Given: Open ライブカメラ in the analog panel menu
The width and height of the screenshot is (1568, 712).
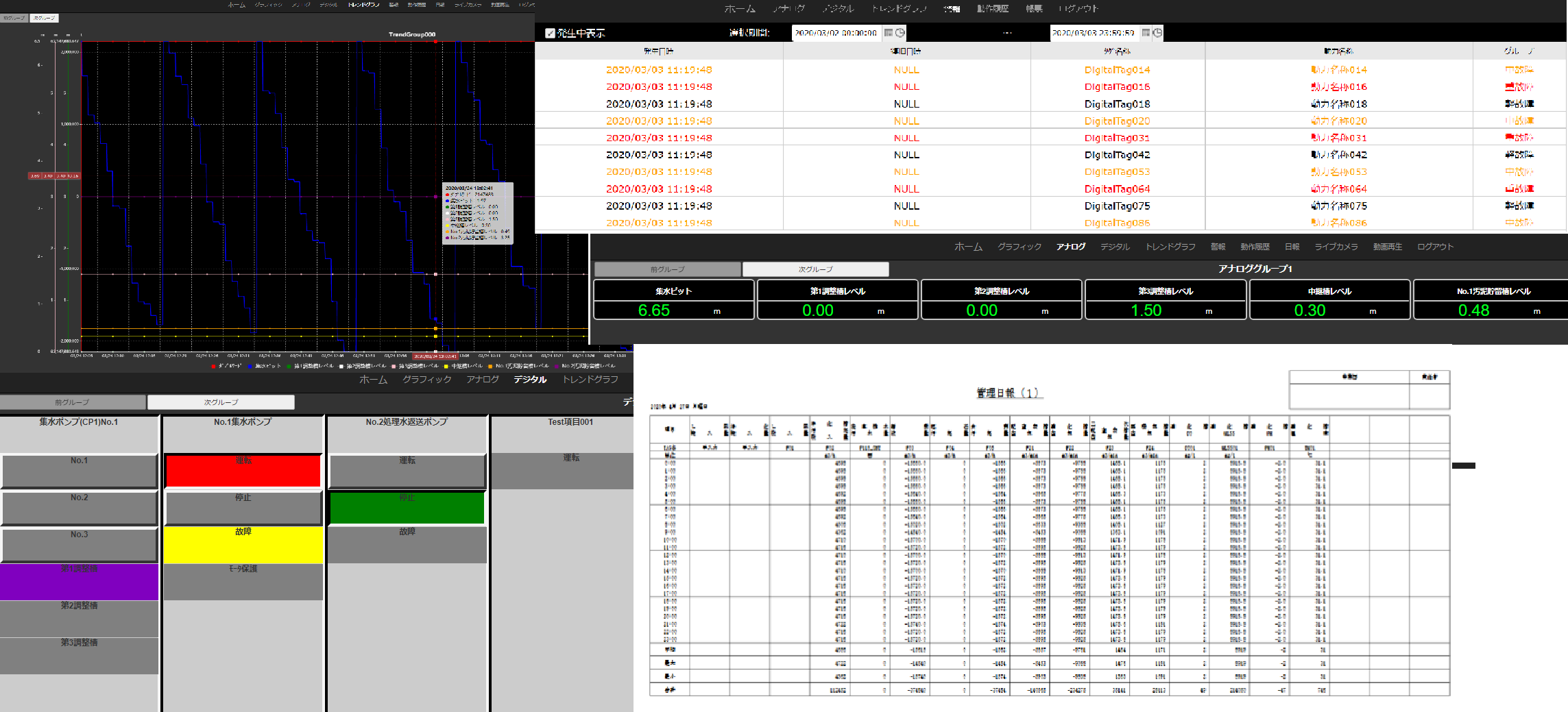Looking at the screenshot, I should point(1336,247).
